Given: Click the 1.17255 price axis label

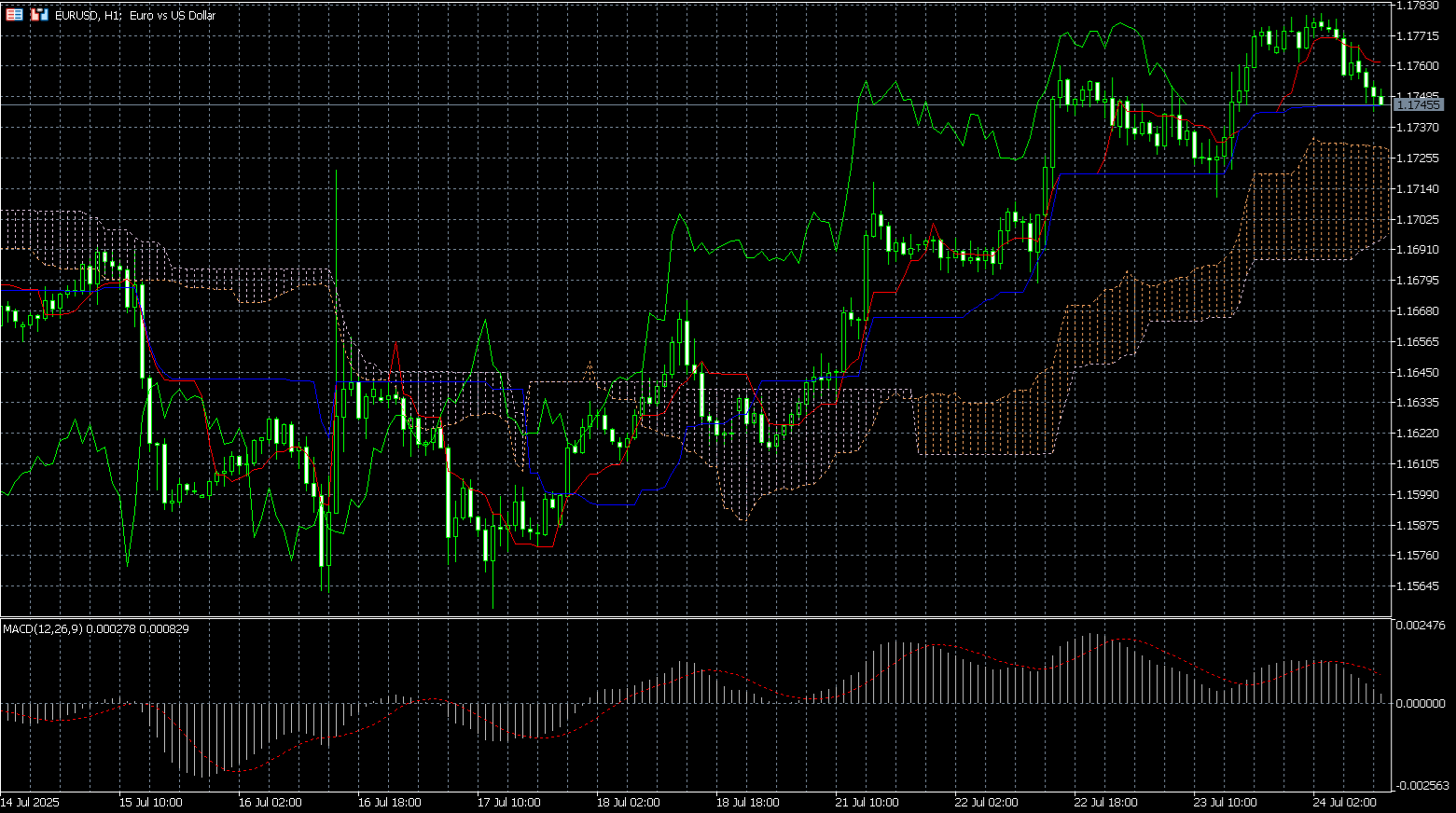Looking at the screenshot, I should tap(1418, 158).
